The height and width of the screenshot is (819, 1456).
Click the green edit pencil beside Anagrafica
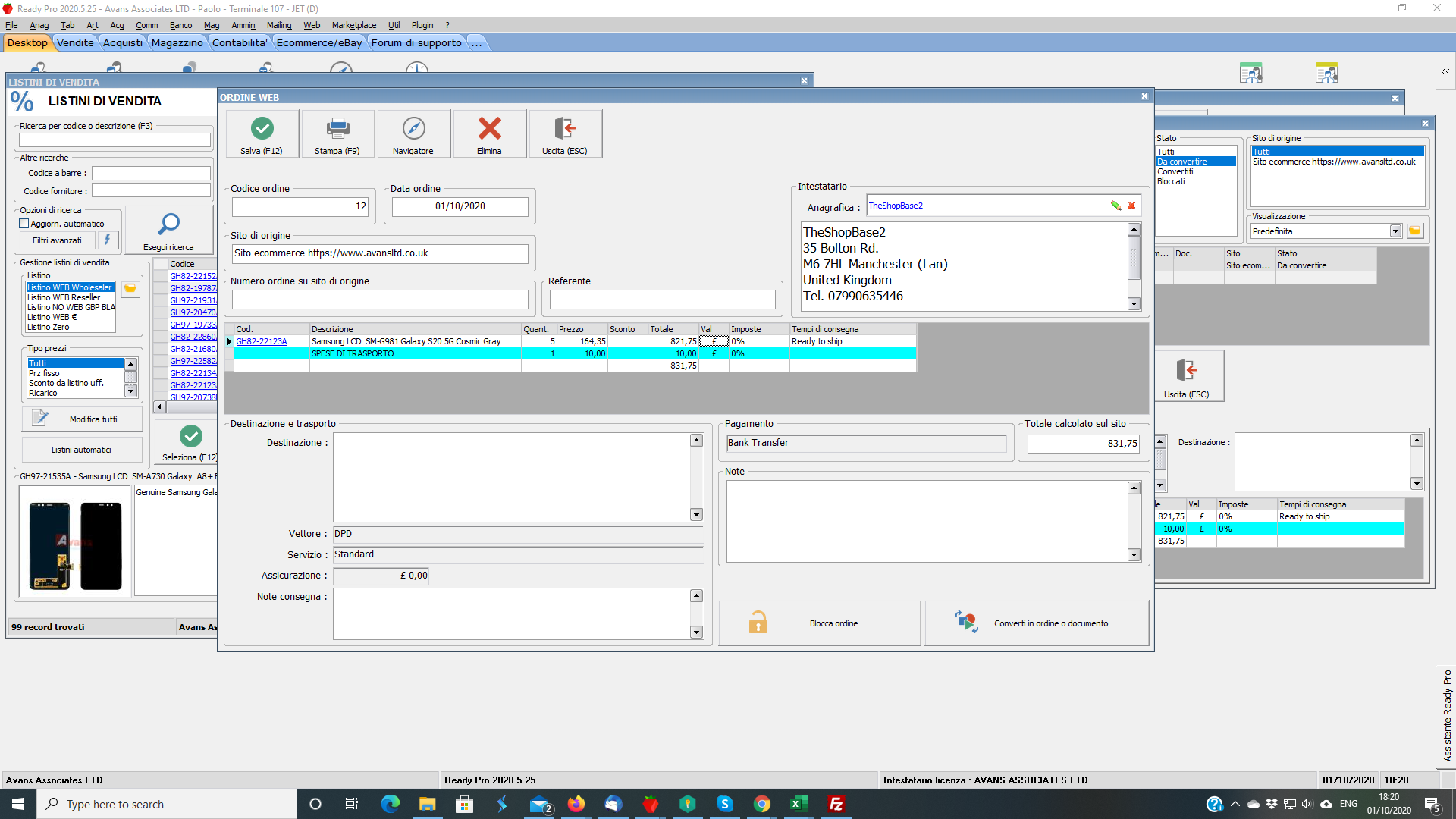coord(1116,206)
